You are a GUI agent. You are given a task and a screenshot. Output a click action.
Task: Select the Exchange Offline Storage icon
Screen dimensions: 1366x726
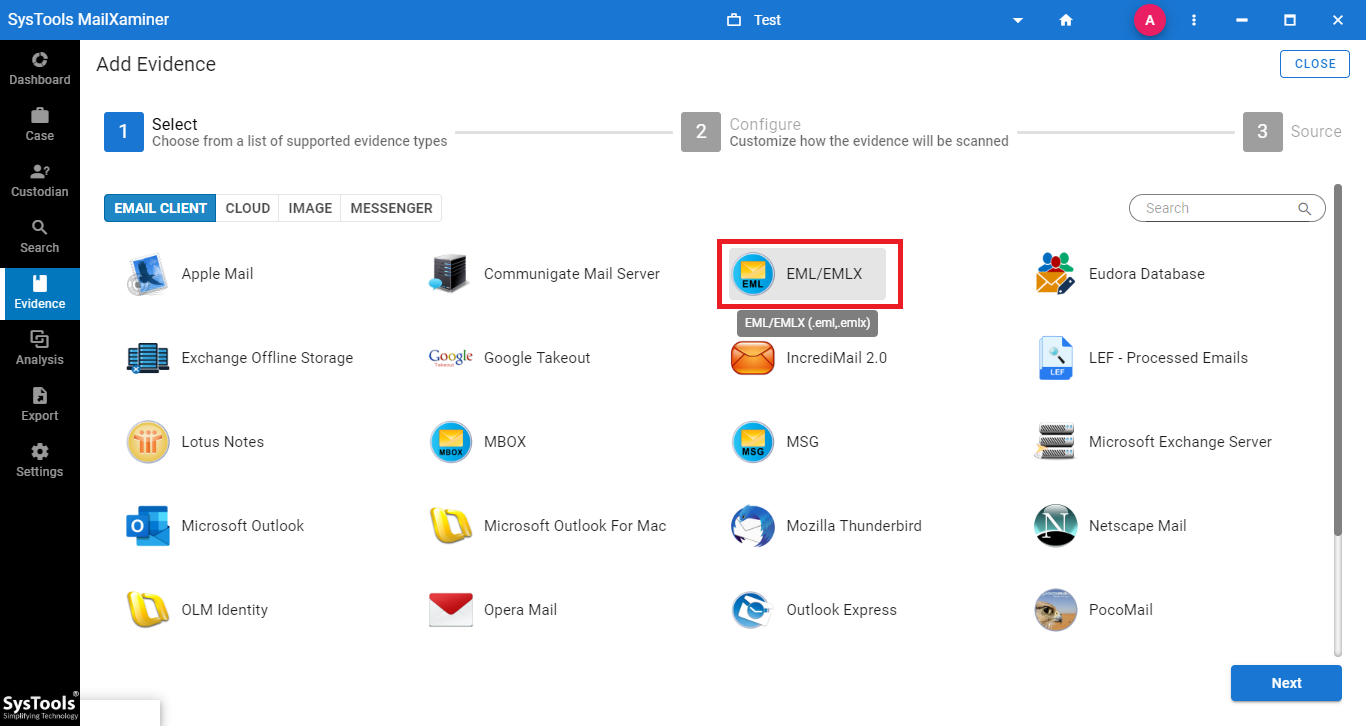(148, 358)
